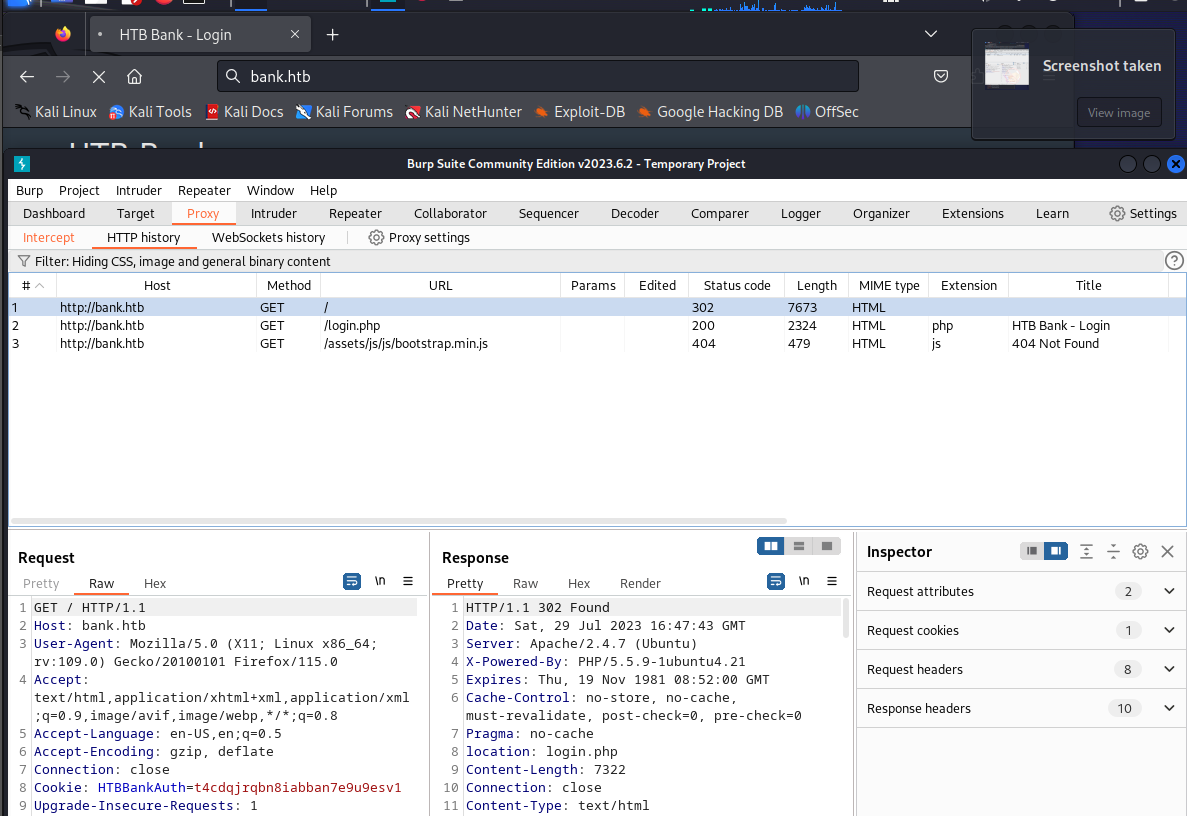Click the HTTP history table horizontal scrollbar
The image size is (1187, 816).
[x=399, y=521]
